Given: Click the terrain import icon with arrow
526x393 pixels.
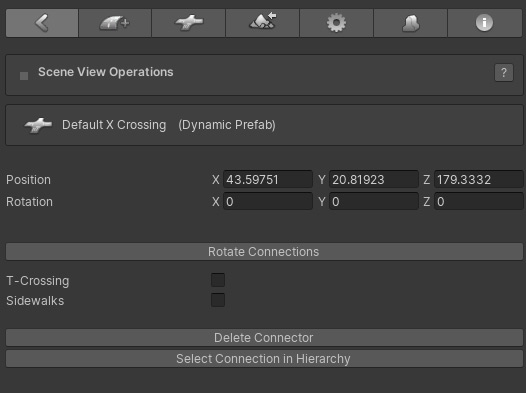Looking at the screenshot, I should (263, 23).
